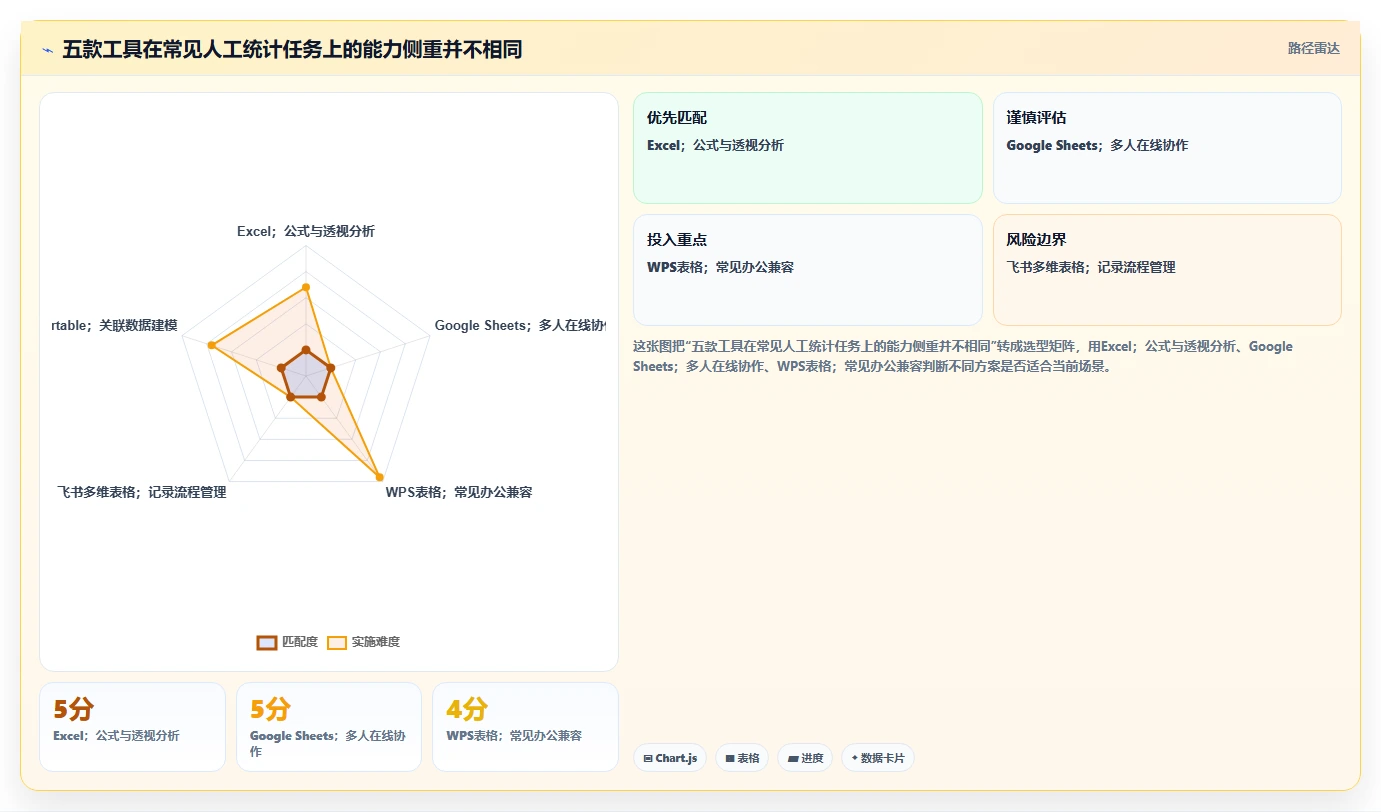Image resolution: width=1381 pixels, height=812 pixels.
Task: Click the 路径雷达 label in the header
Action: [1313, 48]
